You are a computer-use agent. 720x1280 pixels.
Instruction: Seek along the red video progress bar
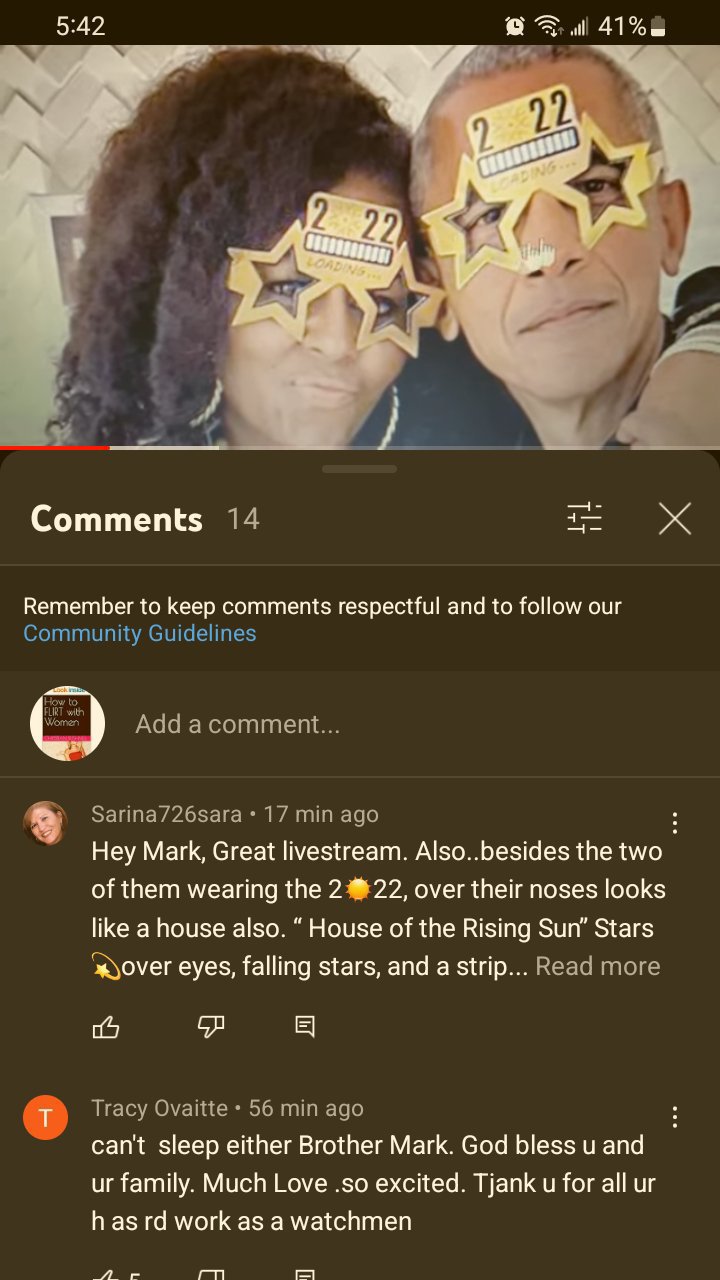[x=360, y=447]
